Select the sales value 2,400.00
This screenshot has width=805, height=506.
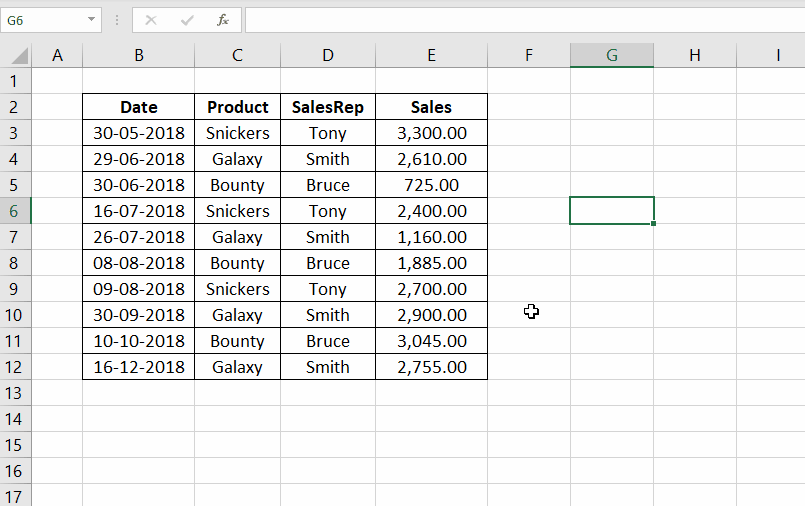[x=432, y=211]
